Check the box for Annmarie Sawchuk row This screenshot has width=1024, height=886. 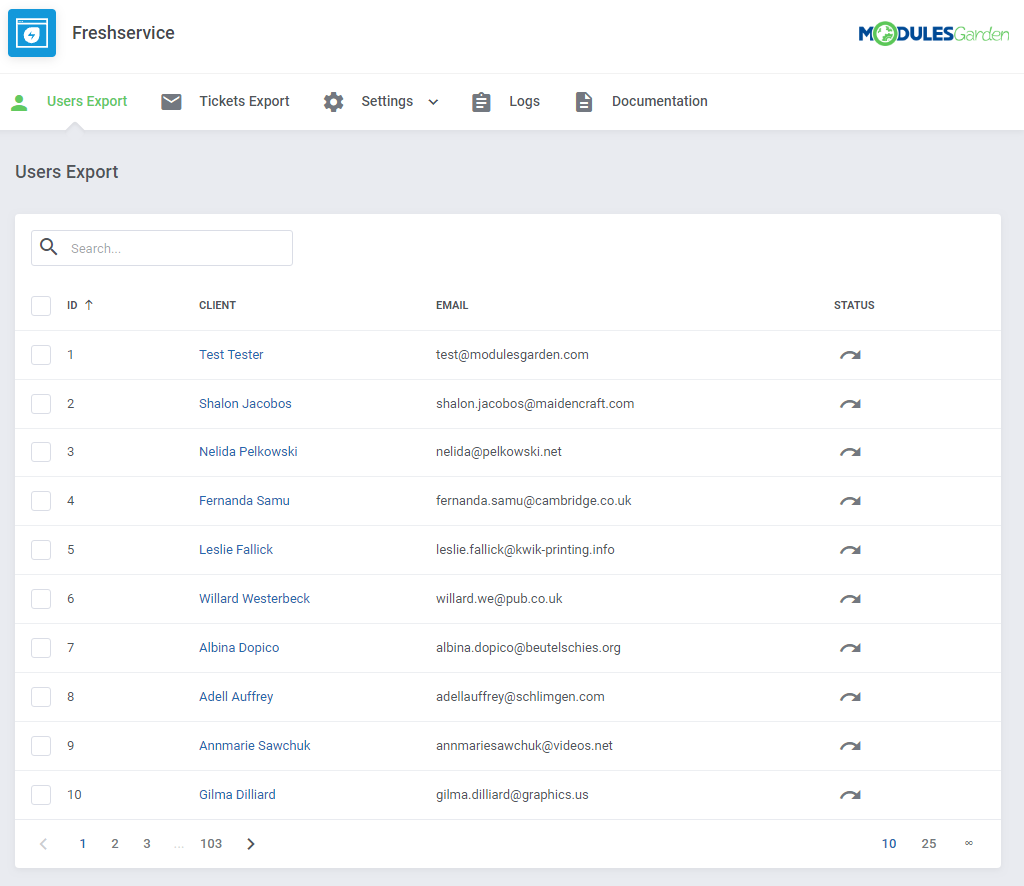tap(41, 746)
